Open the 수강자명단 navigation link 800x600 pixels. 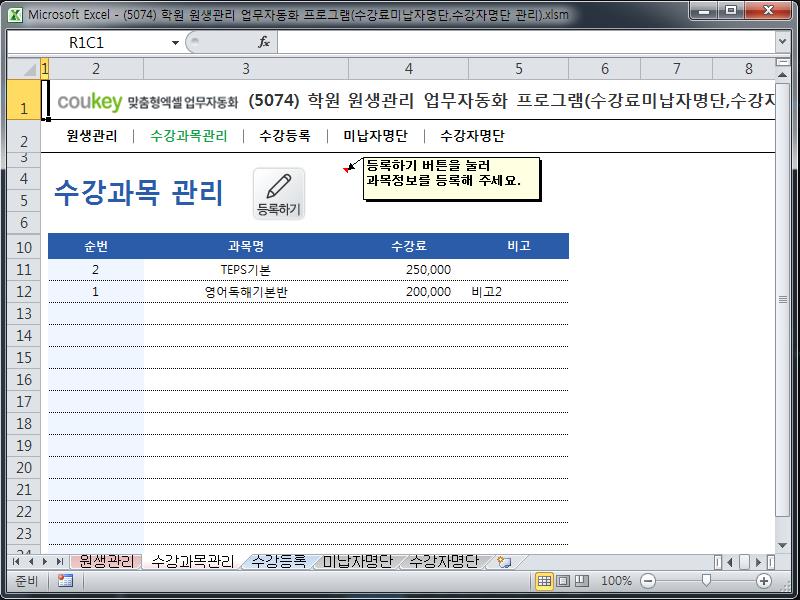(x=472, y=136)
